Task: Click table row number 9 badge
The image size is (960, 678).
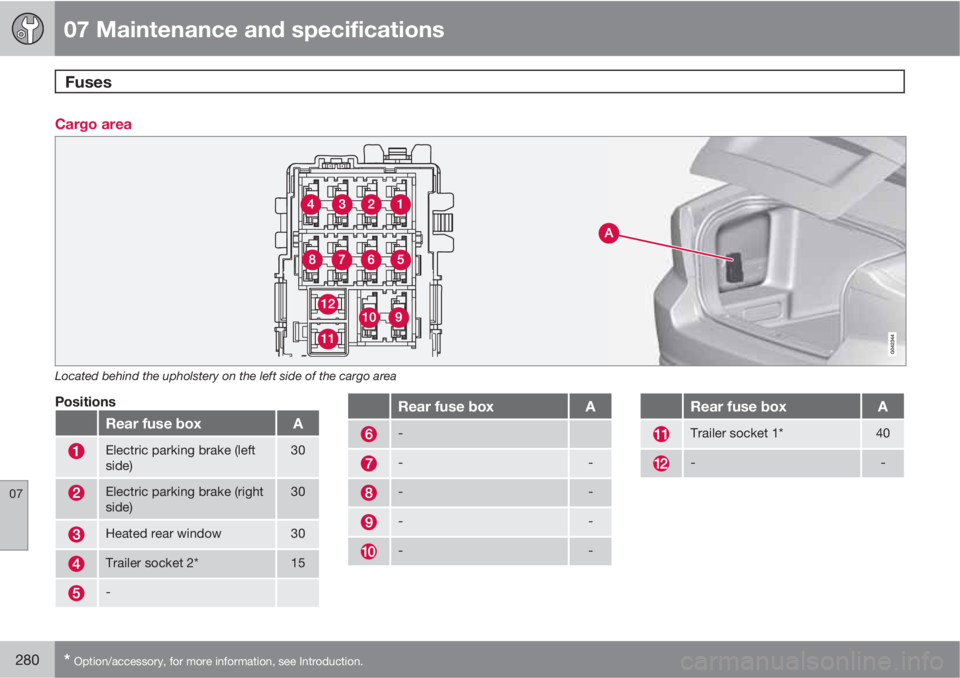Action: point(369,522)
